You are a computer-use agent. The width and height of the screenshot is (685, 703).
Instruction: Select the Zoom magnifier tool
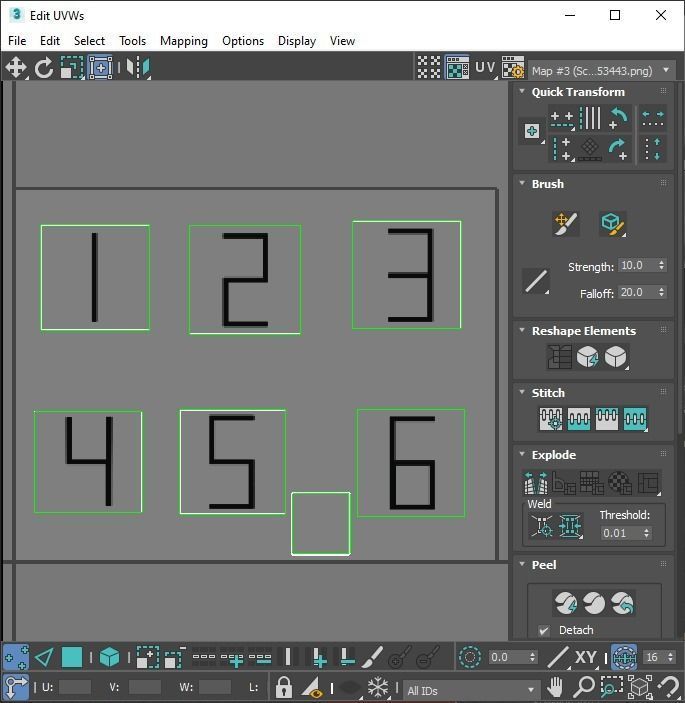point(584,687)
